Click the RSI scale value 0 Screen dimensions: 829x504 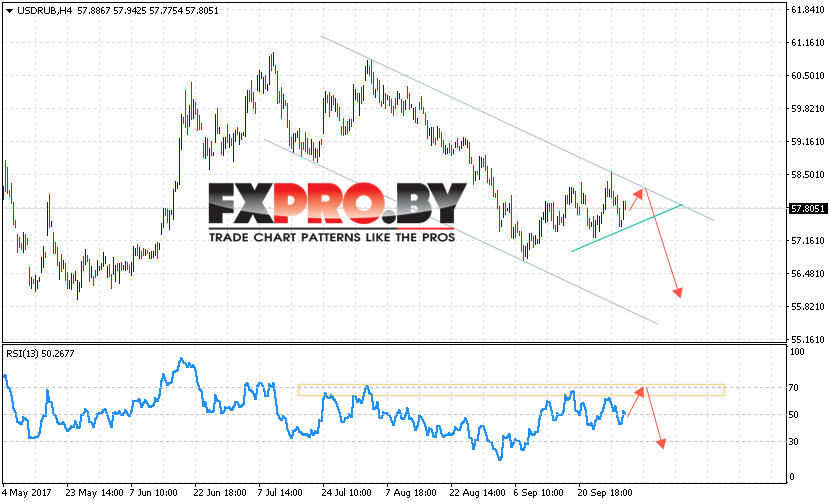[x=791, y=476]
